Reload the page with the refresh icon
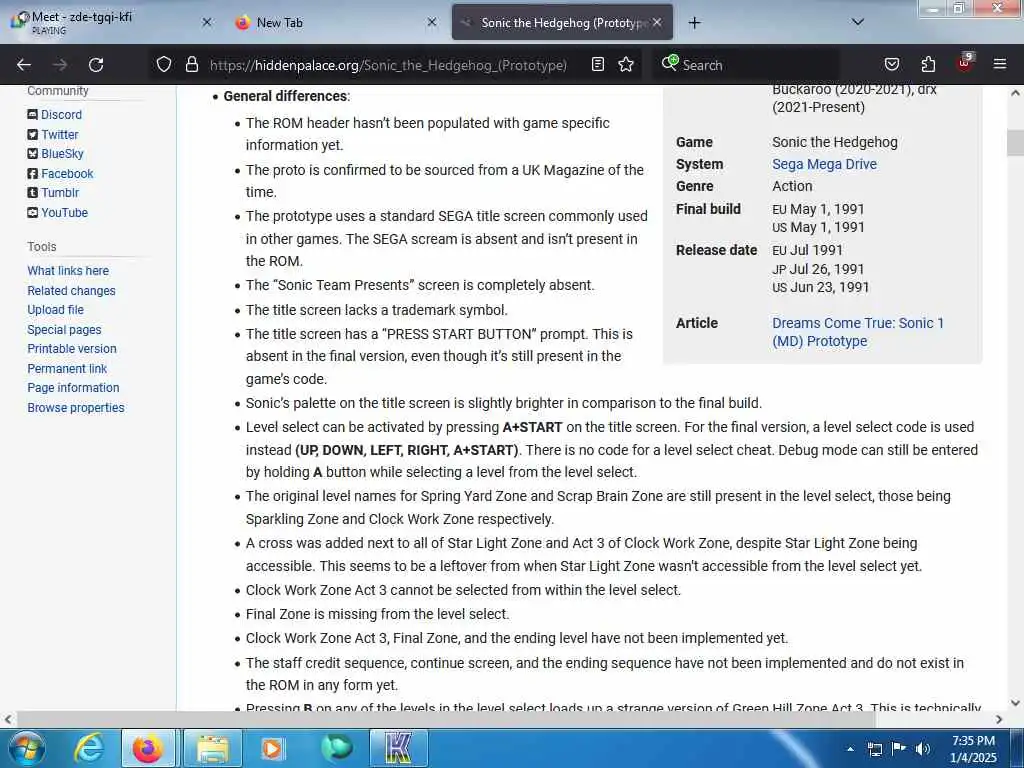The width and height of the screenshot is (1024, 768). (96, 65)
